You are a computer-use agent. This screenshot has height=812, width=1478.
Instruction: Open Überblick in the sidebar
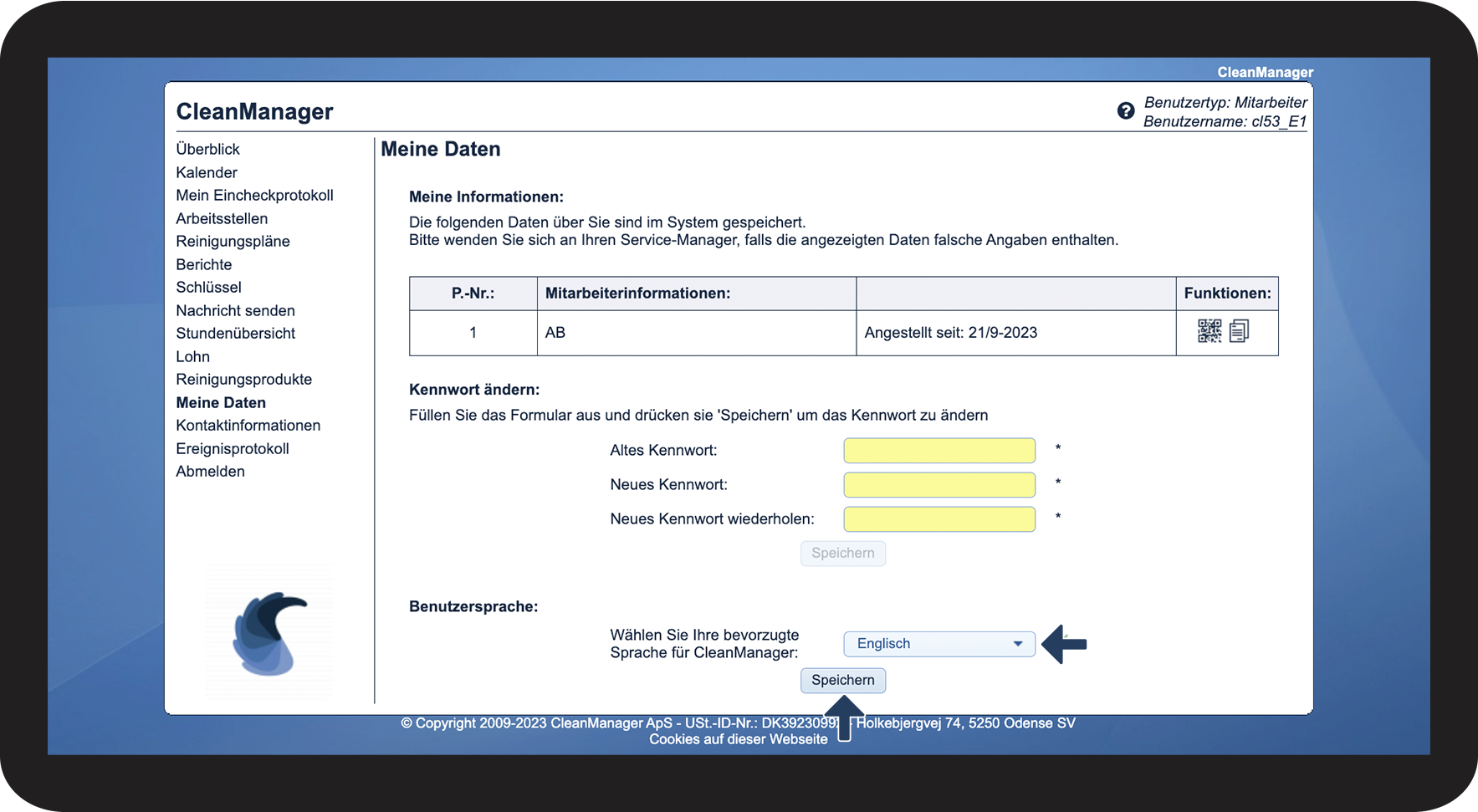pos(207,150)
